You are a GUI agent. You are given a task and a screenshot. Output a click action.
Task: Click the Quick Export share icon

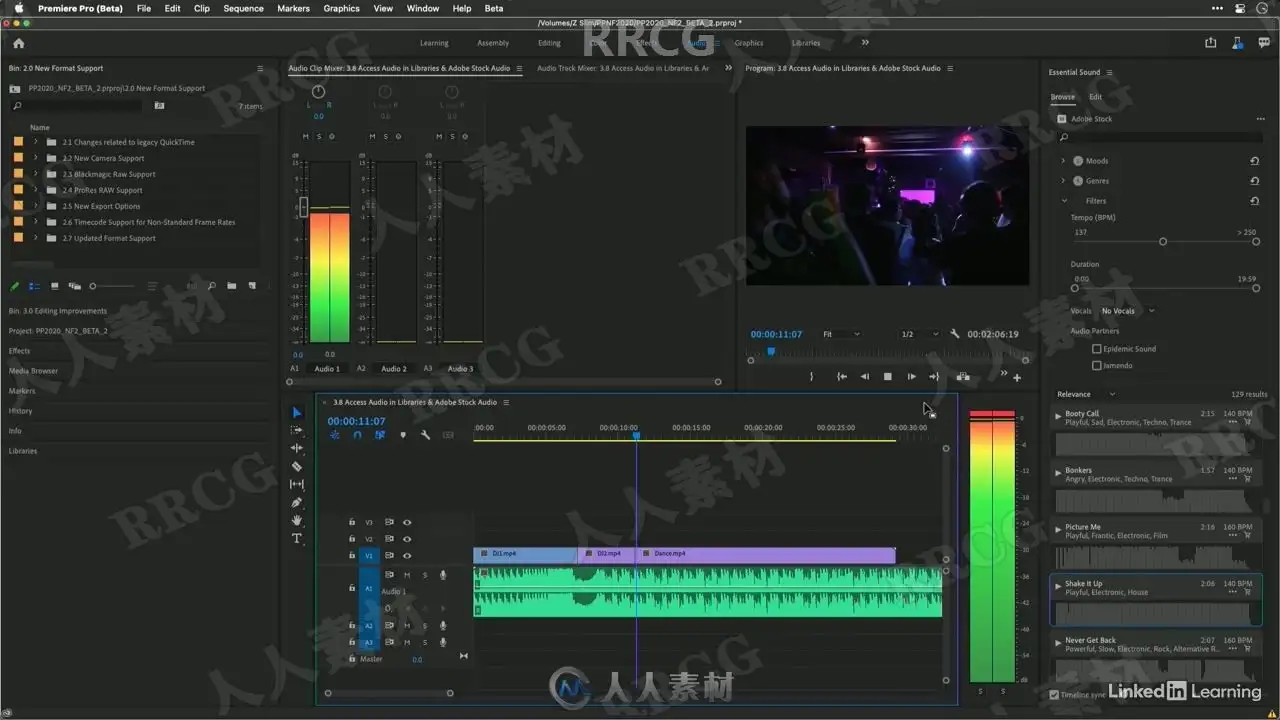[1211, 43]
